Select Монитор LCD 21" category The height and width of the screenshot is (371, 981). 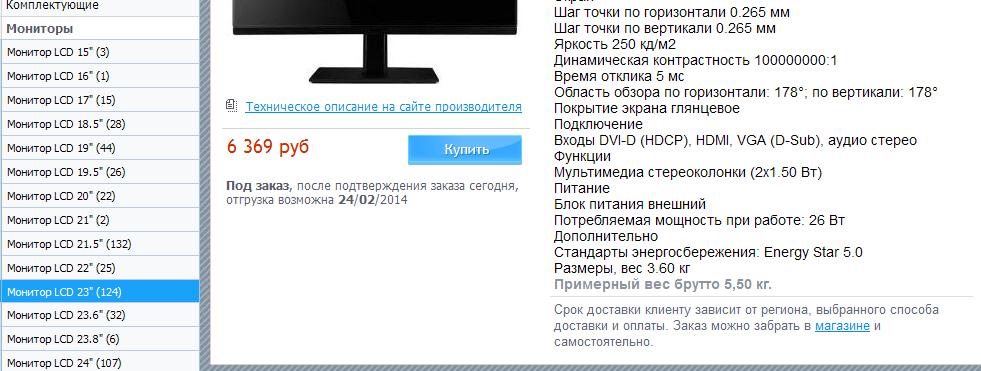(100, 220)
